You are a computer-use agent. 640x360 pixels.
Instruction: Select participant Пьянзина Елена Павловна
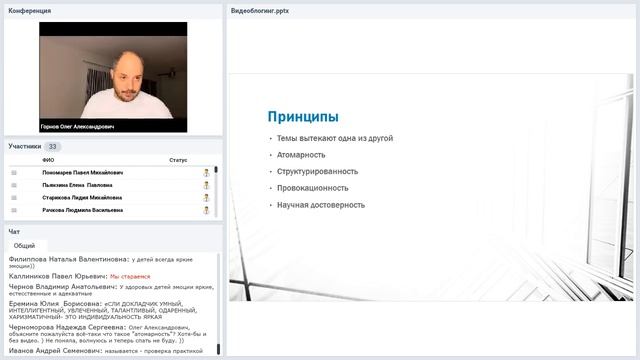click(x=77, y=185)
